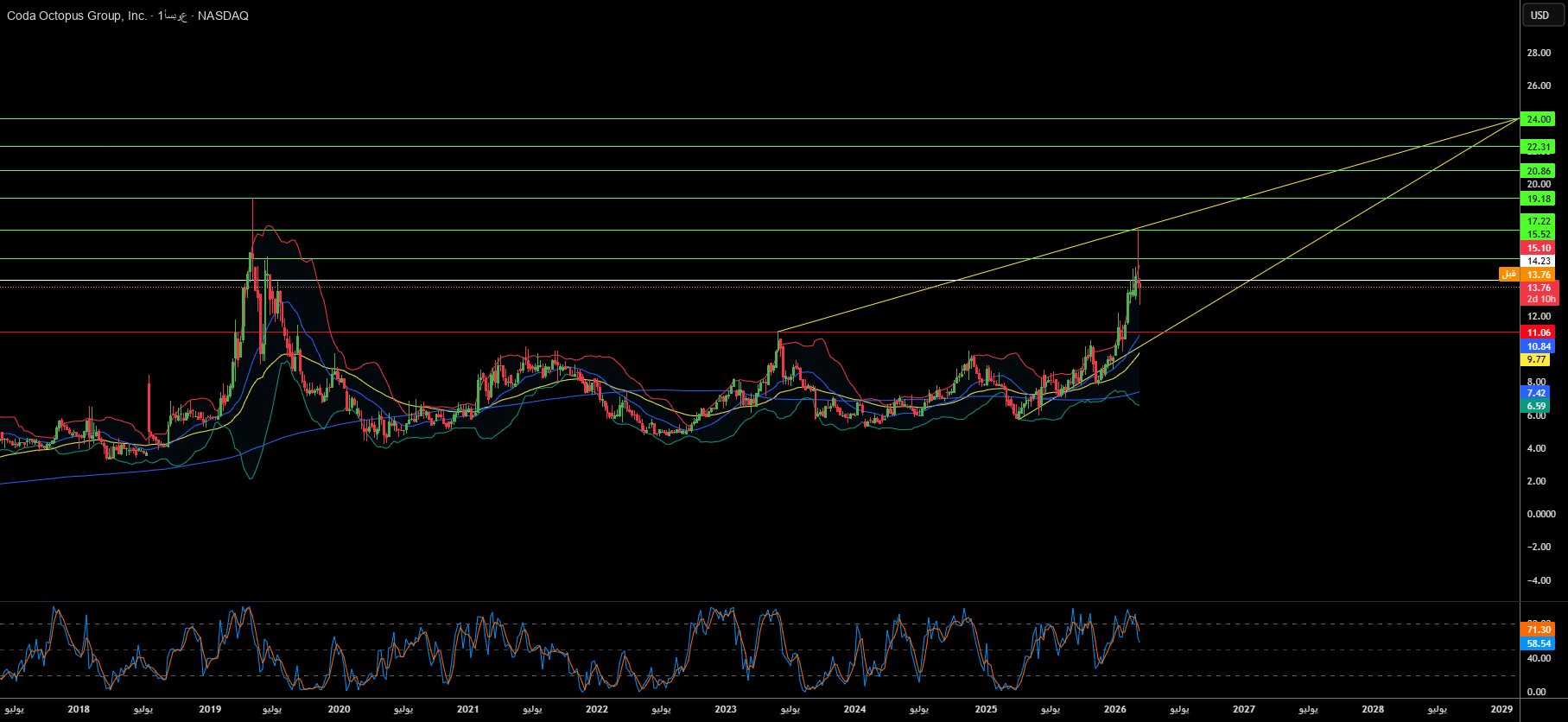Click 2026 on the time axis

[1114, 709]
